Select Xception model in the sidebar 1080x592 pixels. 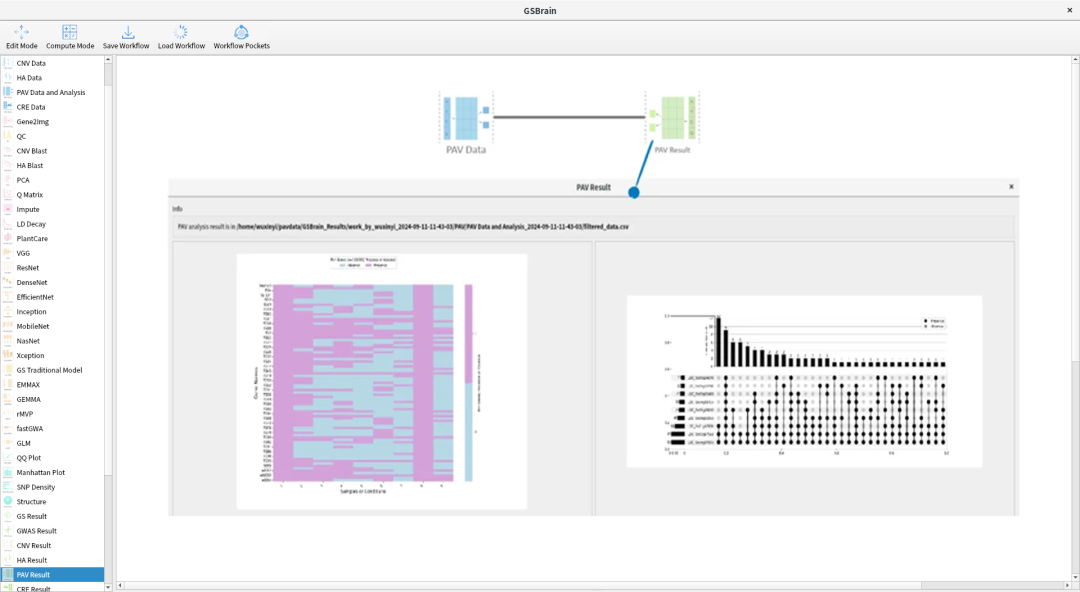[52, 356]
